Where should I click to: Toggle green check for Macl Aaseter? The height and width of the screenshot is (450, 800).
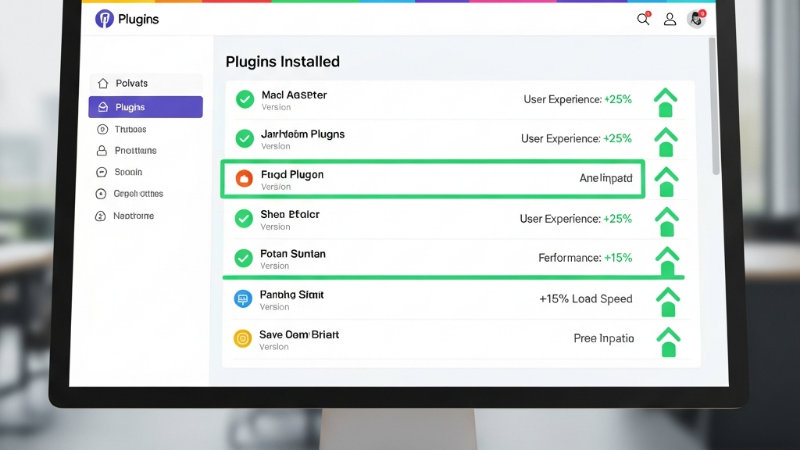(245, 99)
